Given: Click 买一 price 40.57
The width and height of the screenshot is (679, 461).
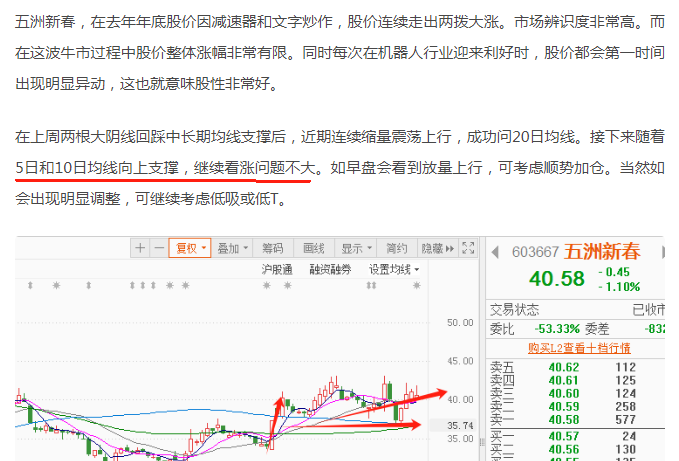Looking at the screenshot, I should [563, 436].
